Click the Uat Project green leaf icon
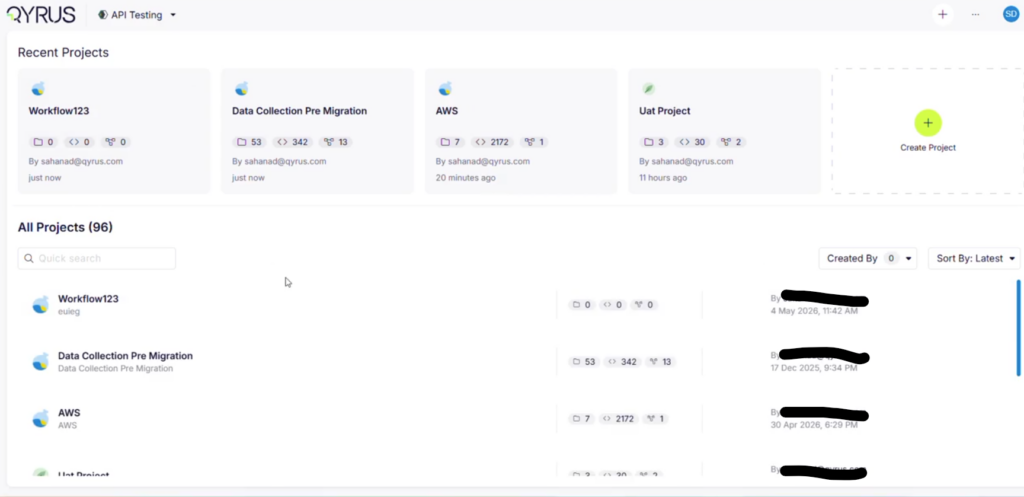Screen dimensions: 1024x497 click(648, 89)
